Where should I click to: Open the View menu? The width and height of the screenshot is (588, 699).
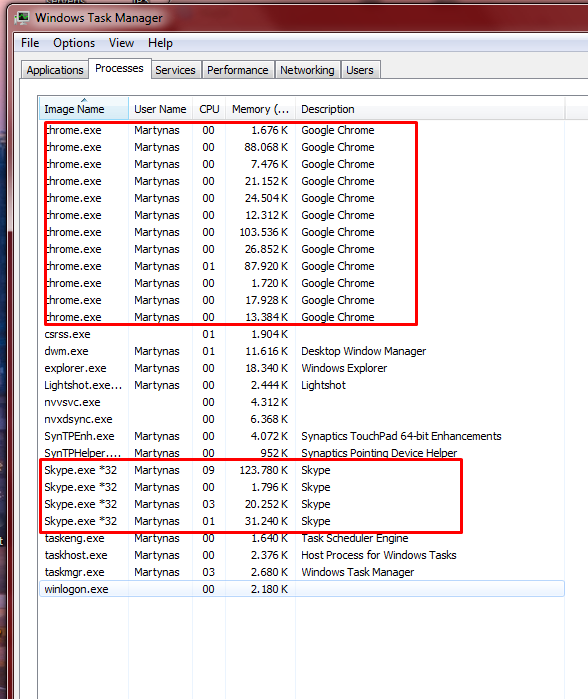pyautogui.click(x=121, y=43)
